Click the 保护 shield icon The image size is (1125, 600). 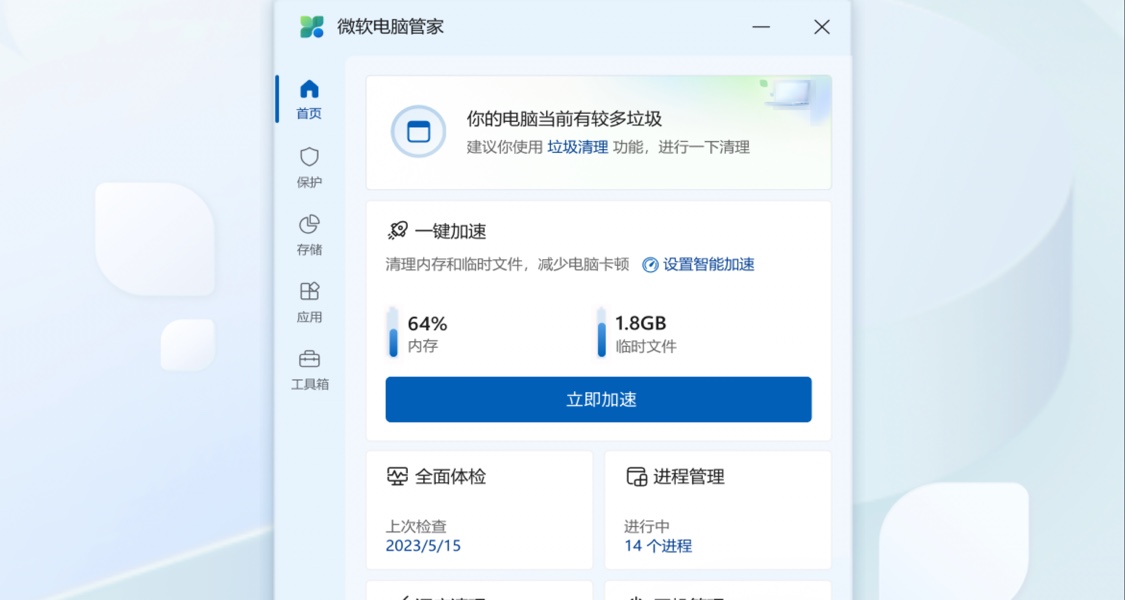tap(308, 155)
